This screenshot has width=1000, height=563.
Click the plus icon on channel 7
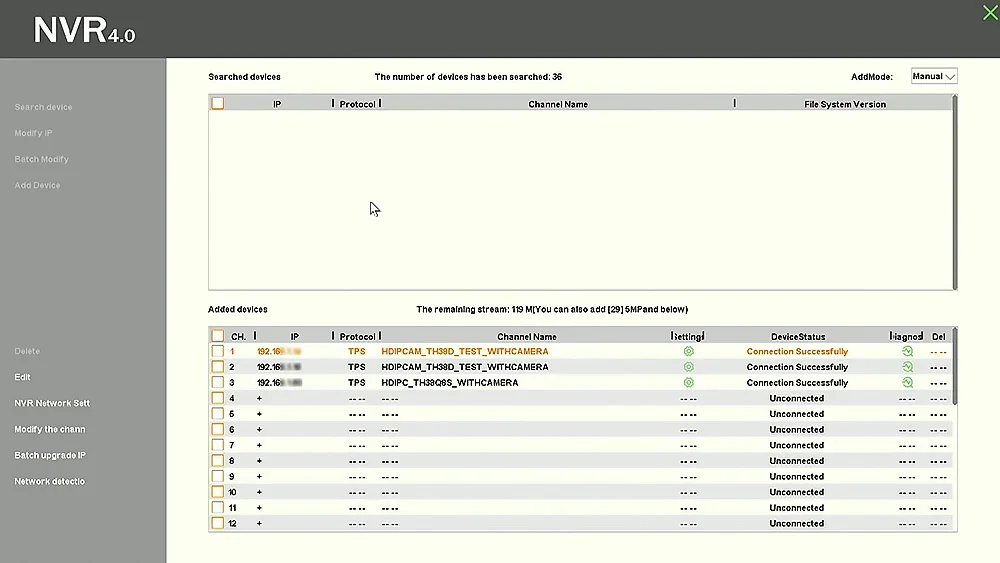point(259,445)
